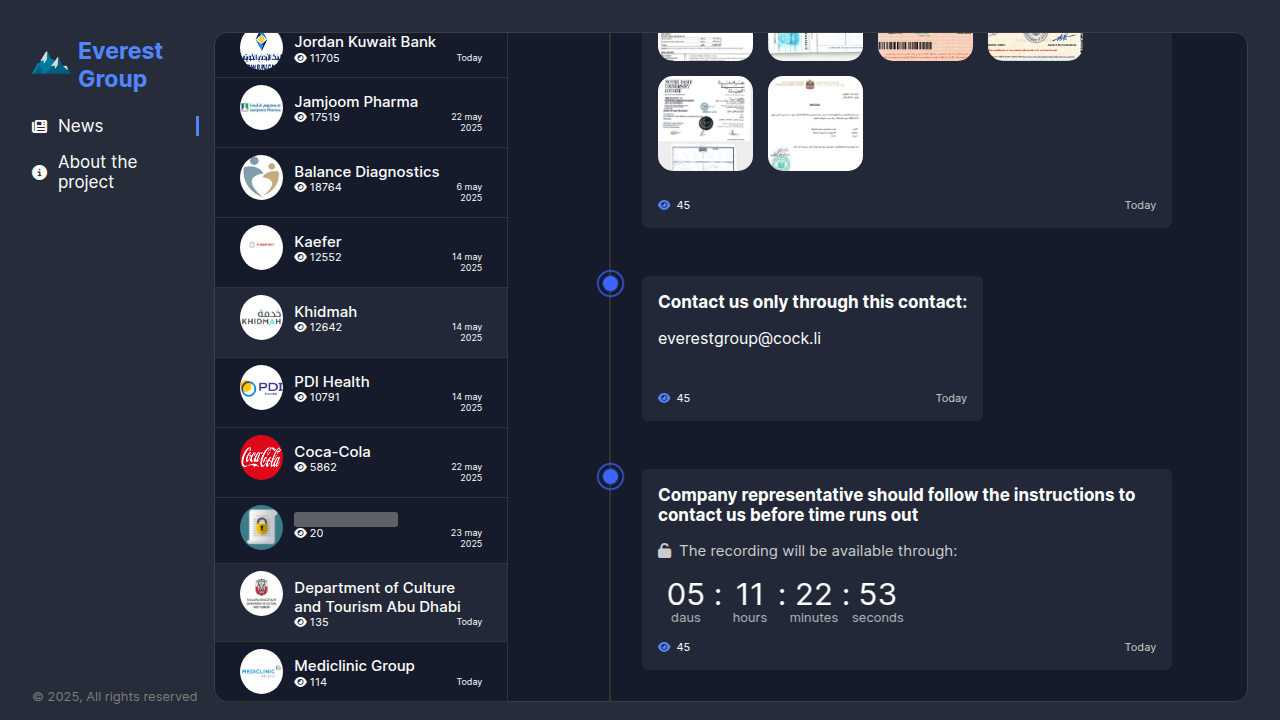Click the eye icon beside 17519 views
Screen dimensions: 1280x720
300,117
